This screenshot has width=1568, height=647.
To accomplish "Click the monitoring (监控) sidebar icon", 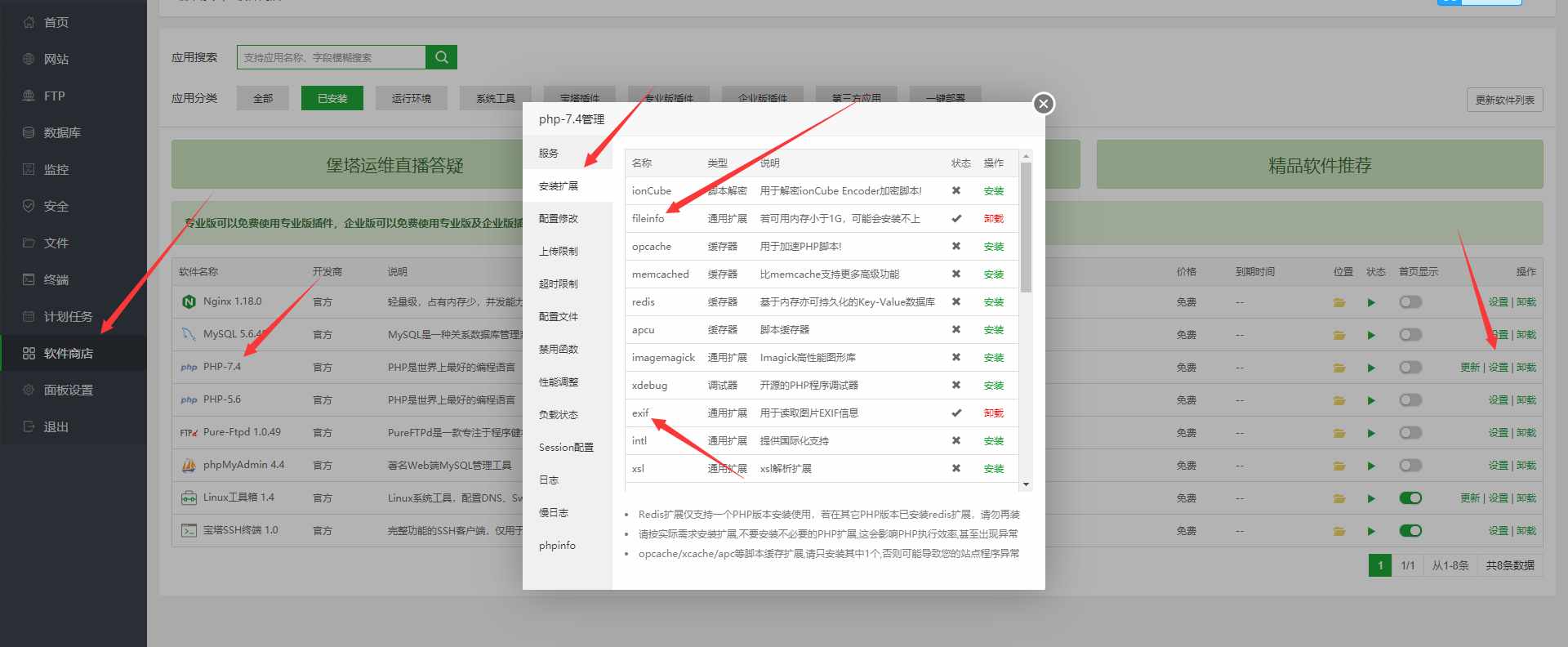I will tap(29, 169).
